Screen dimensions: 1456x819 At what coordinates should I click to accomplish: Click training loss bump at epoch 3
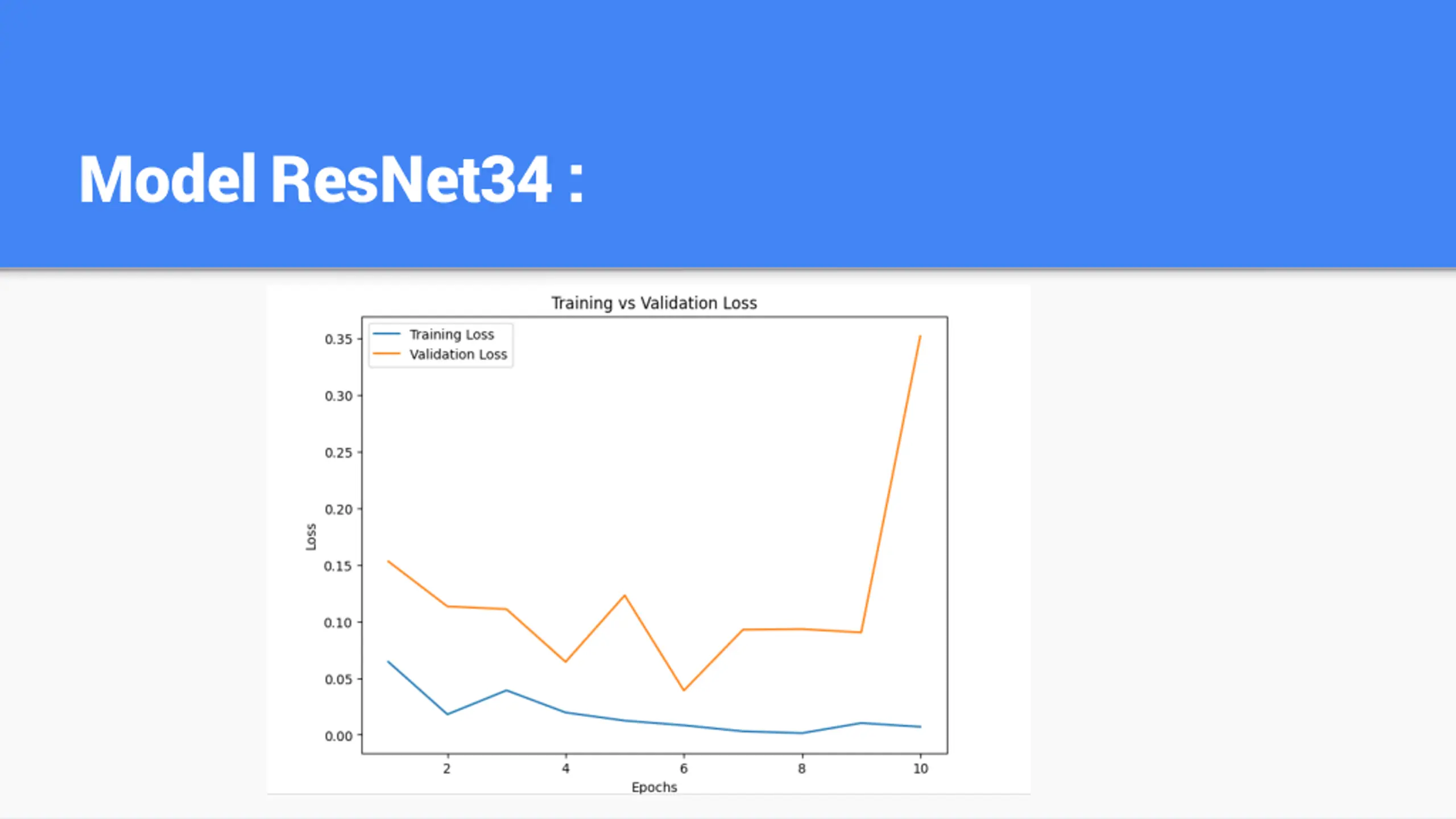point(506,690)
